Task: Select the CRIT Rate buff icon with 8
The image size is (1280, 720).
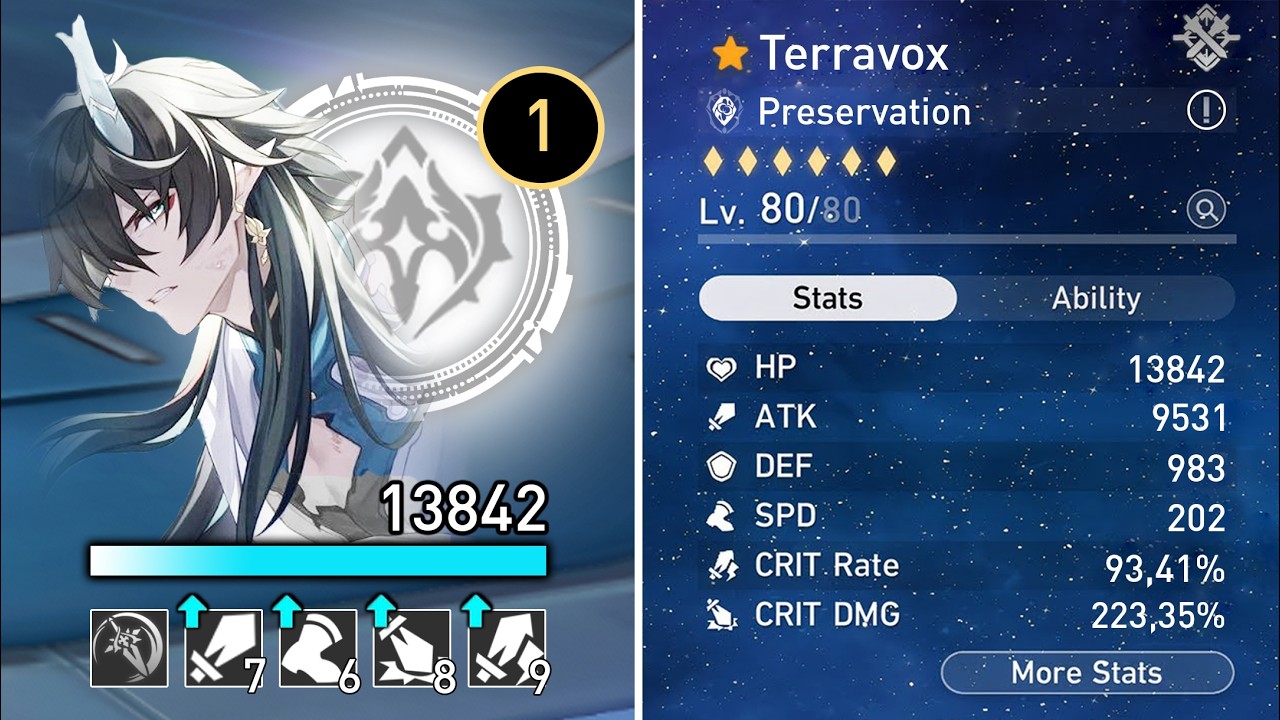Action: [412, 648]
